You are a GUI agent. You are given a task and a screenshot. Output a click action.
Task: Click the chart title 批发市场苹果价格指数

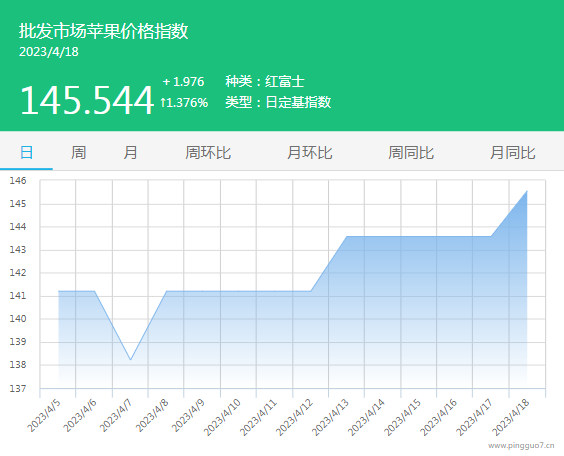click(104, 31)
